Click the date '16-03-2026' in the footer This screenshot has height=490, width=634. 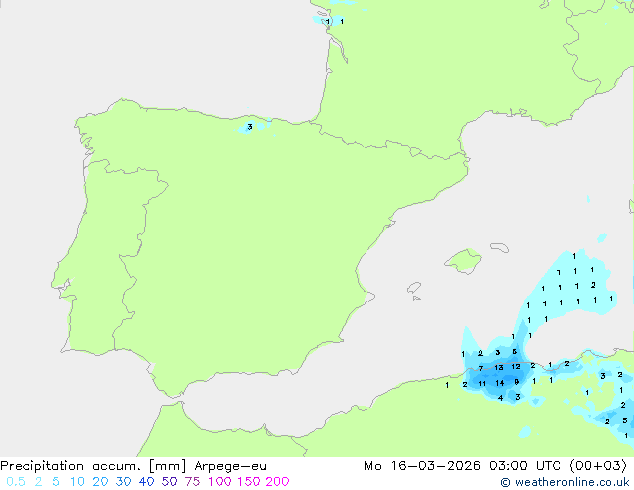(x=435, y=466)
